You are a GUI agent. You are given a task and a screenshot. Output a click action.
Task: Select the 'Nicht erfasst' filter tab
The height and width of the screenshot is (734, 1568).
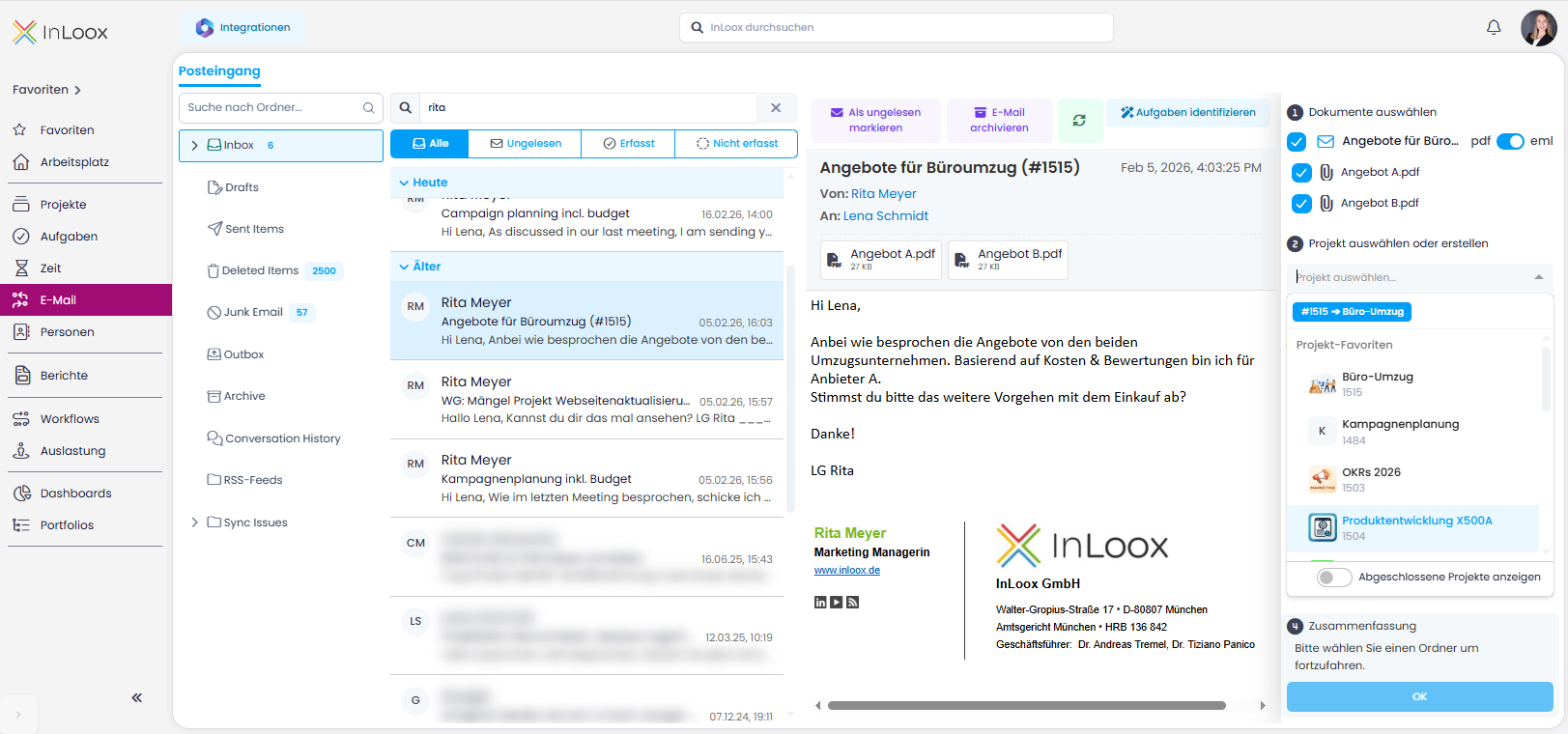tap(737, 144)
